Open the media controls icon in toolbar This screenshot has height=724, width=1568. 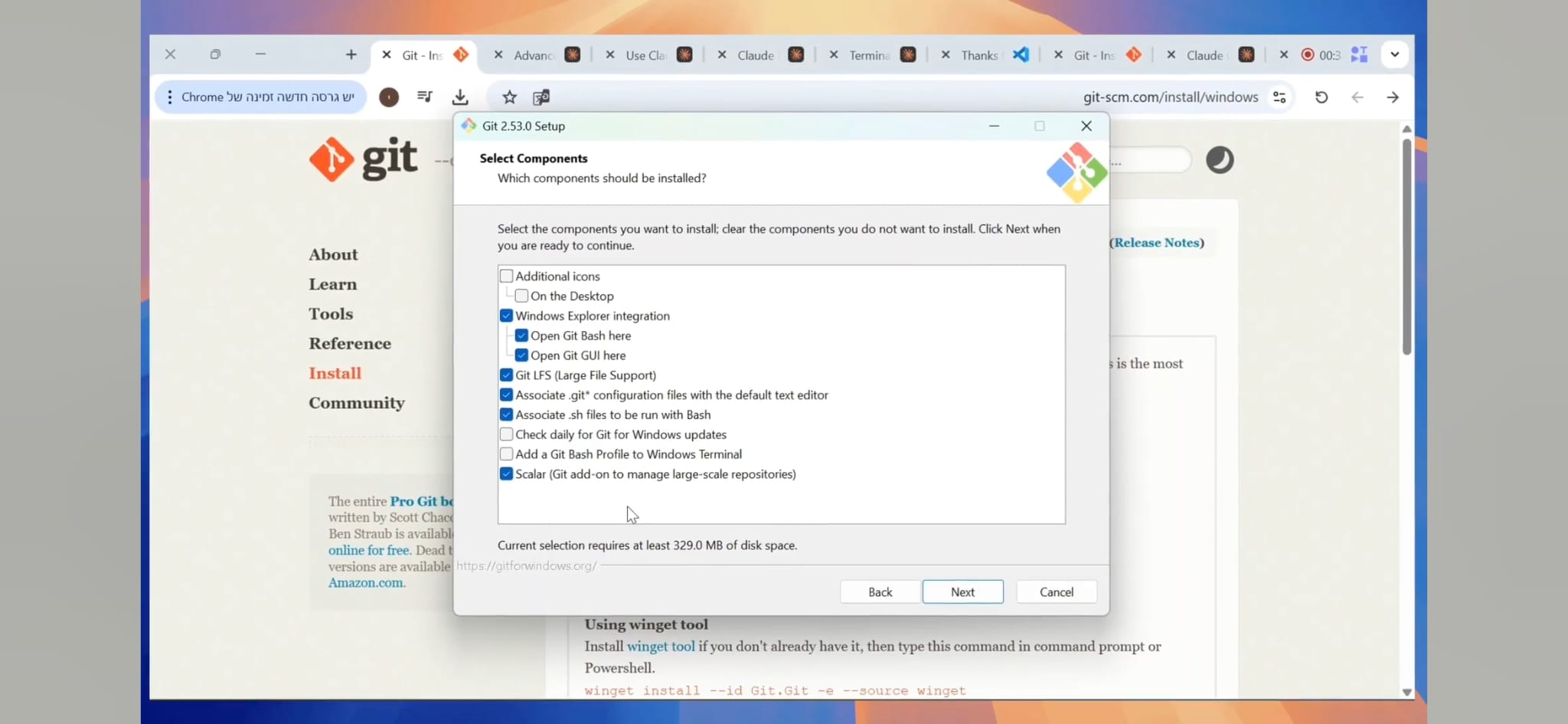pyautogui.click(x=425, y=97)
